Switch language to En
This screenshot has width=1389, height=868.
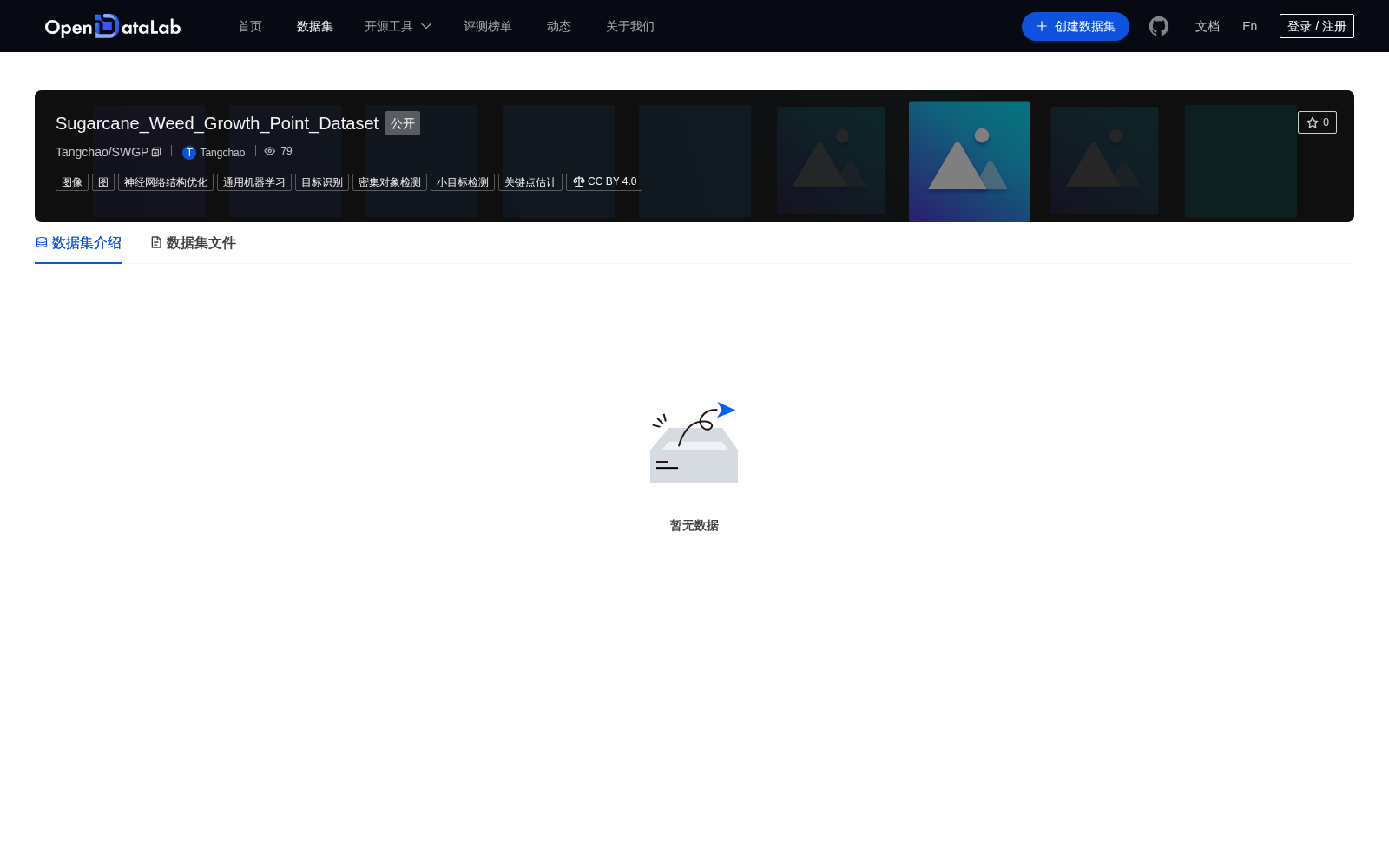coord(1250,26)
